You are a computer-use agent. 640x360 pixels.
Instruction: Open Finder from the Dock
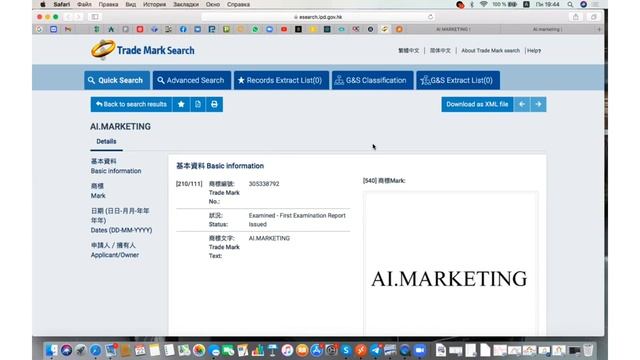(x=51, y=350)
